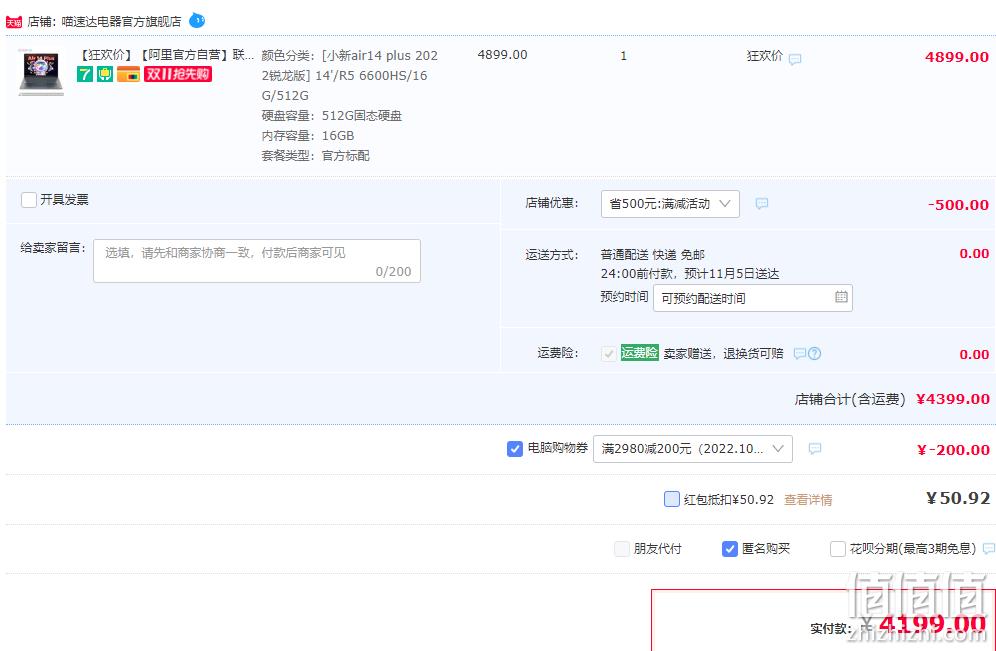996x651 pixels.
Task: Click the calendar icon in delivery time field
Action: pos(841,297)
